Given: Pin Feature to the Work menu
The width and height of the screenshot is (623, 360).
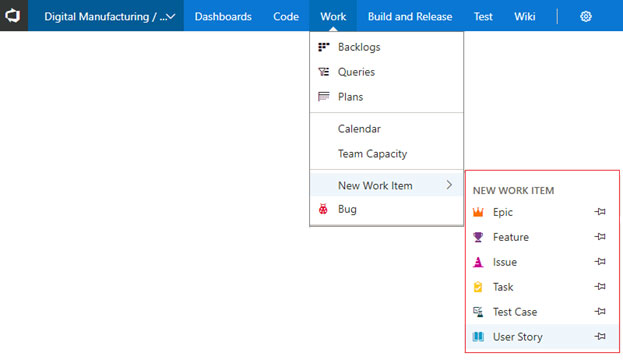Looking at the screenshot, I should click(x=600, y=237).
